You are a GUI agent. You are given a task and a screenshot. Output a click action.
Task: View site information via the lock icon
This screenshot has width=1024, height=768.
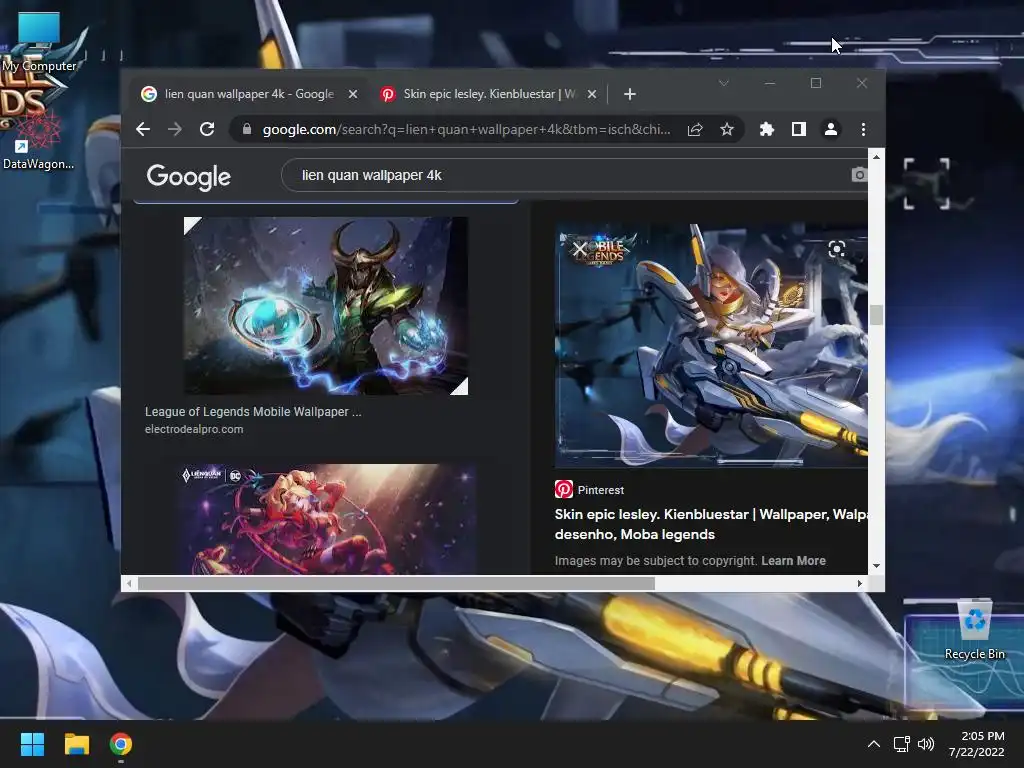[x=247, y=129]
